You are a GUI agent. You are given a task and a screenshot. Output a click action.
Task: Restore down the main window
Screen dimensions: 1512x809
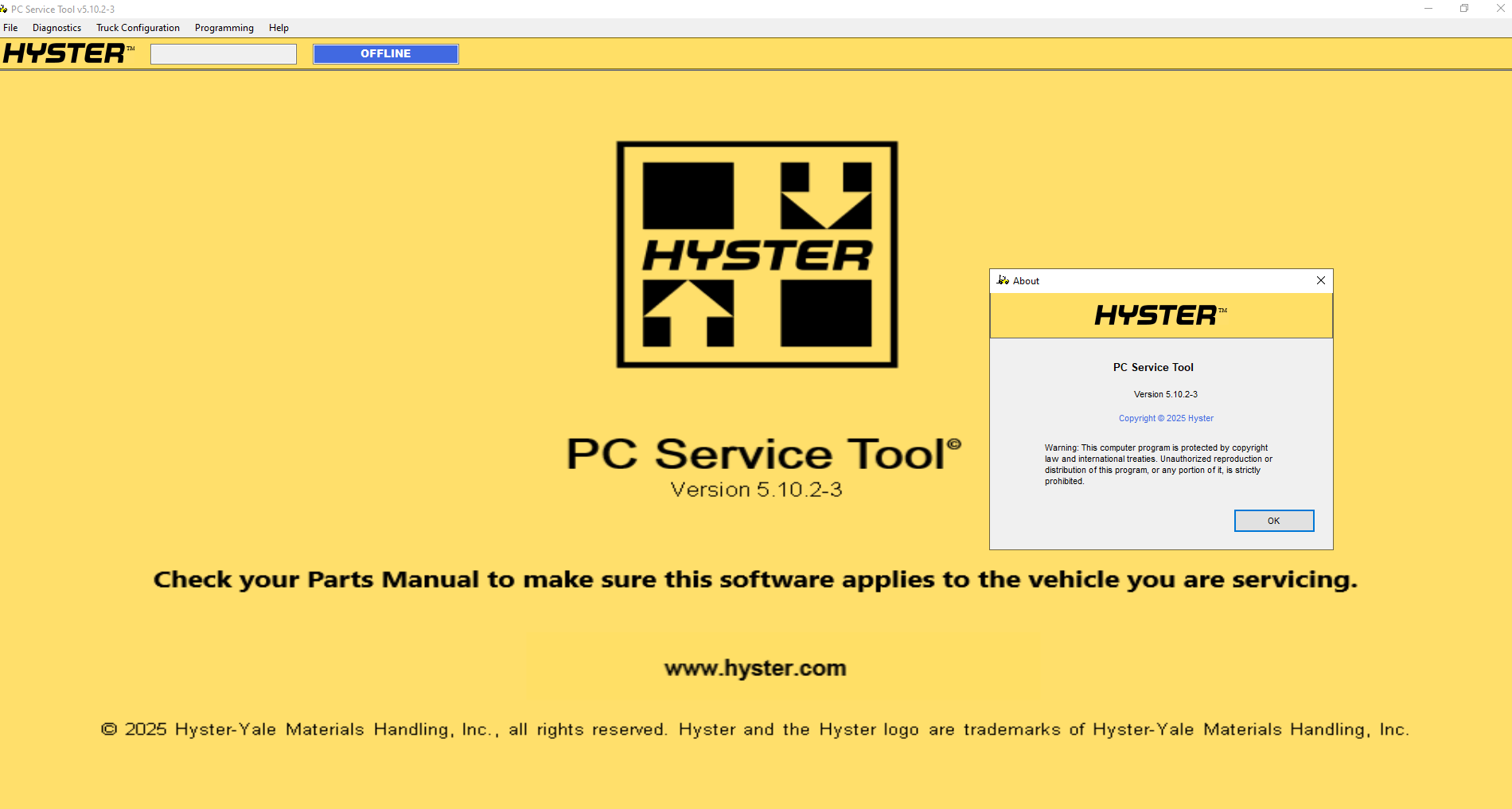coord(1464,9)
